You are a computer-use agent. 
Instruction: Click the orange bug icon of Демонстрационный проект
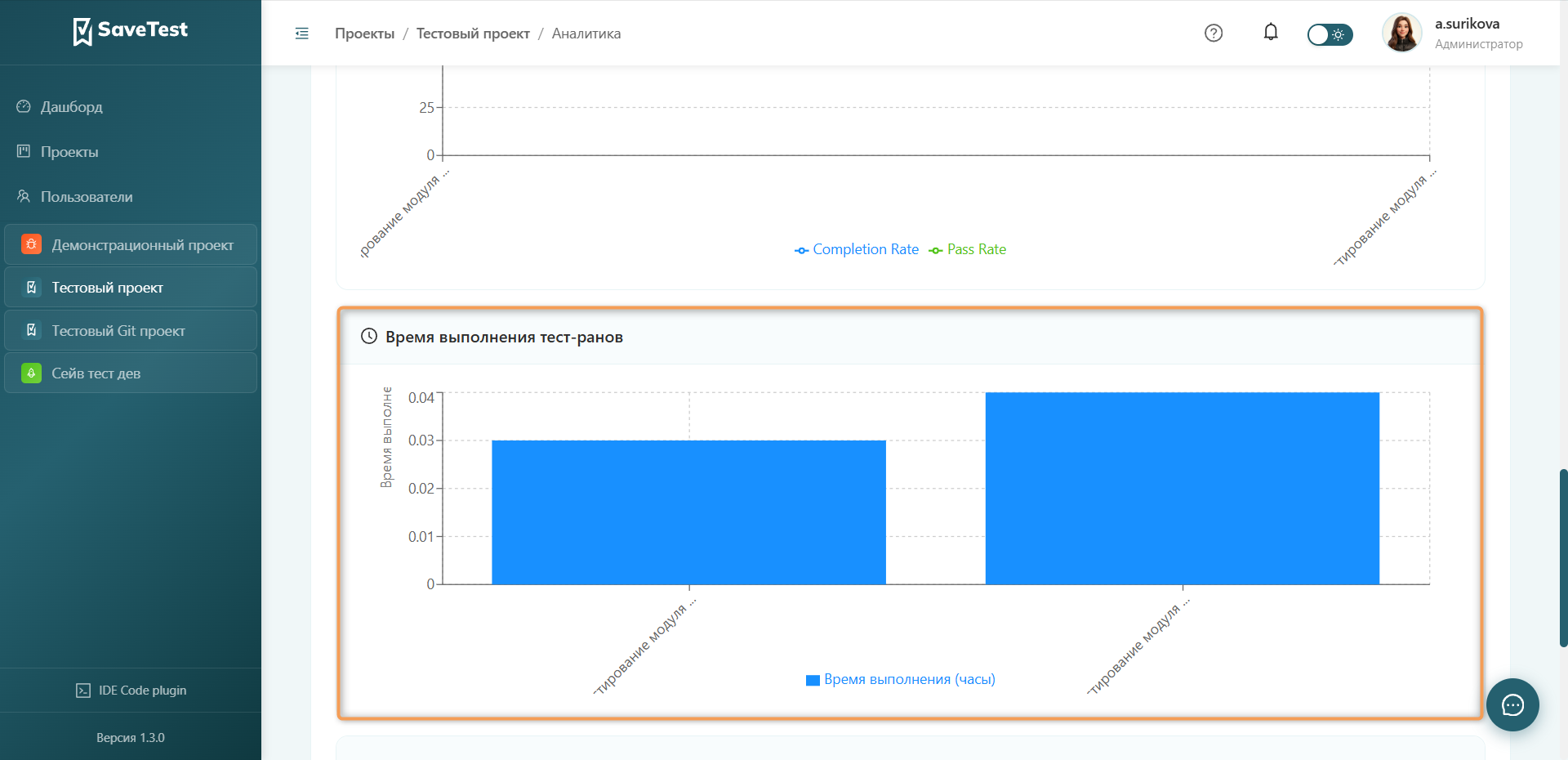point(31,244)
